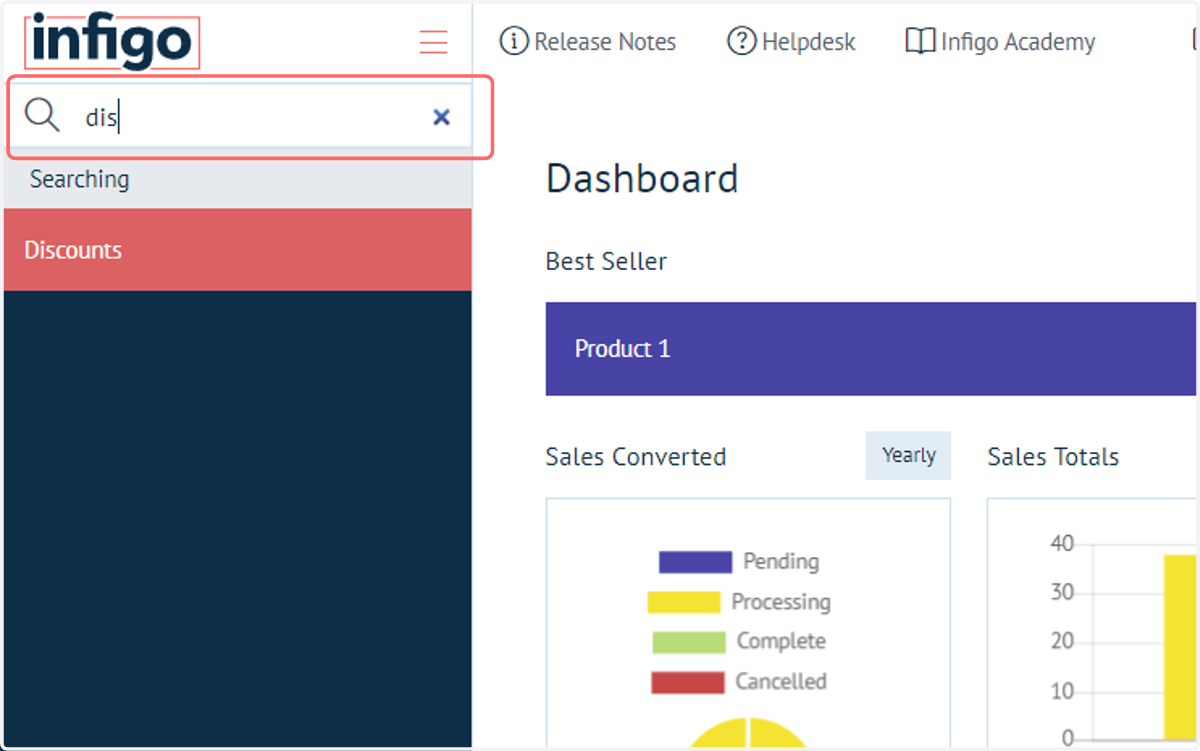Open the Discounts search result

coord(237,250)
